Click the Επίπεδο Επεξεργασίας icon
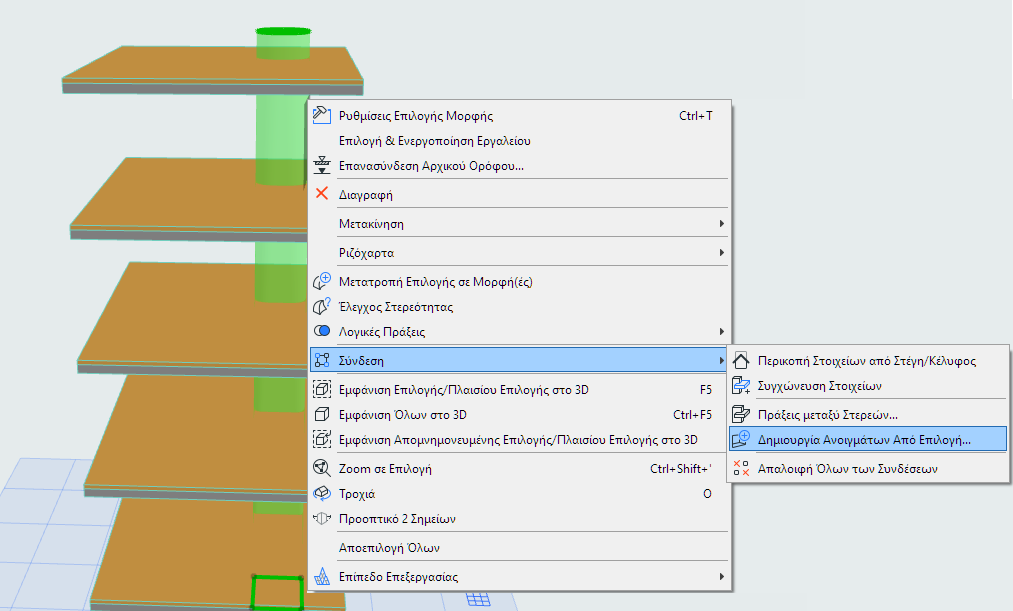Viewport: 1013px width, 611px height. click(322, 576)
